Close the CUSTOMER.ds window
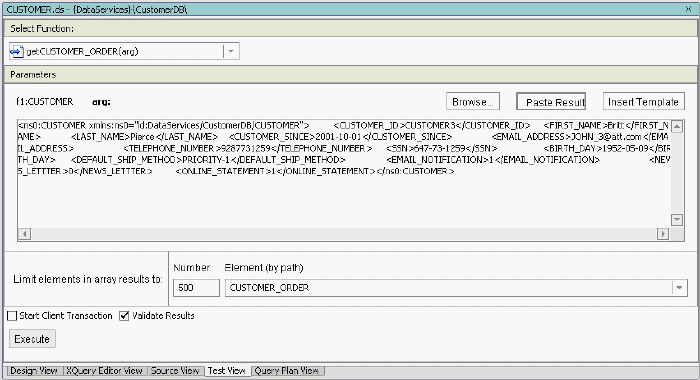This screenshot has width=700, height=380. pos(688,9)
